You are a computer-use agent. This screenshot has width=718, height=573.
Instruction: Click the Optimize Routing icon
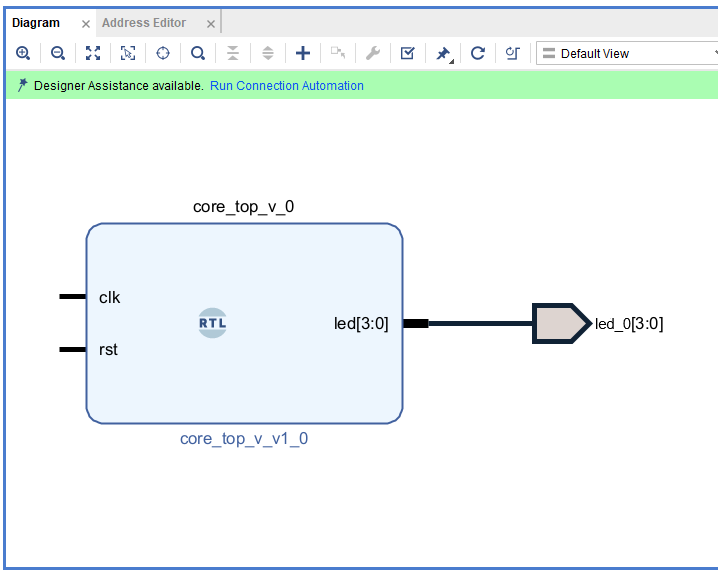click(x=512, y=53)
